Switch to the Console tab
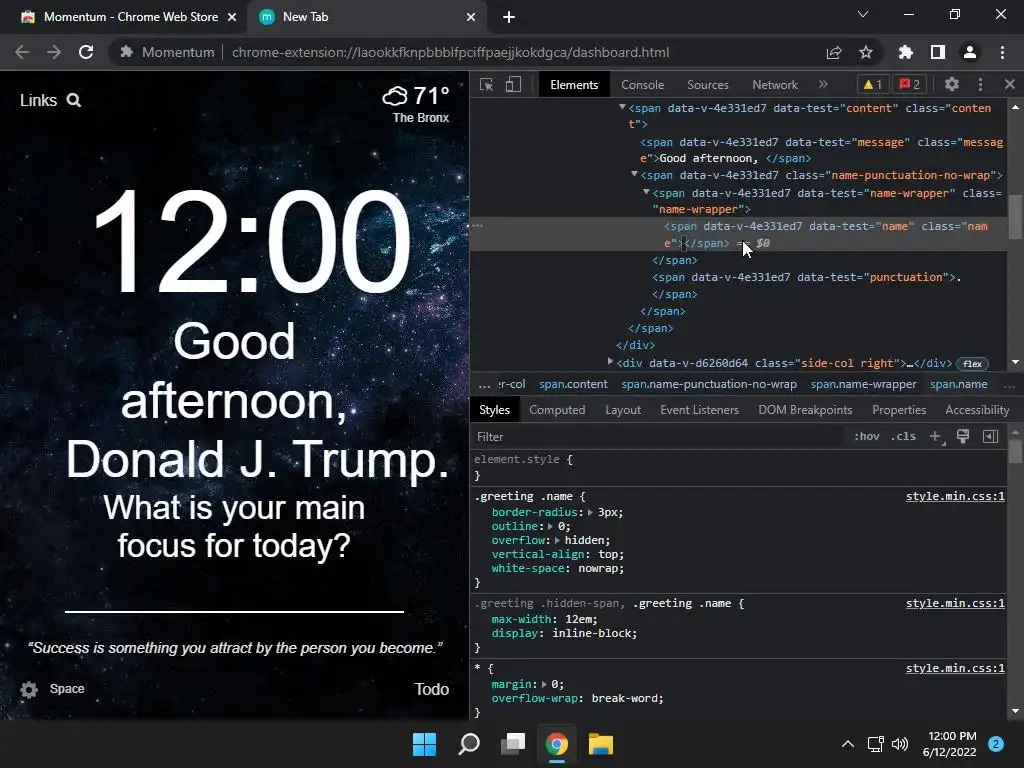Viewport: 1024px width, 768px height. click(642, 85)
